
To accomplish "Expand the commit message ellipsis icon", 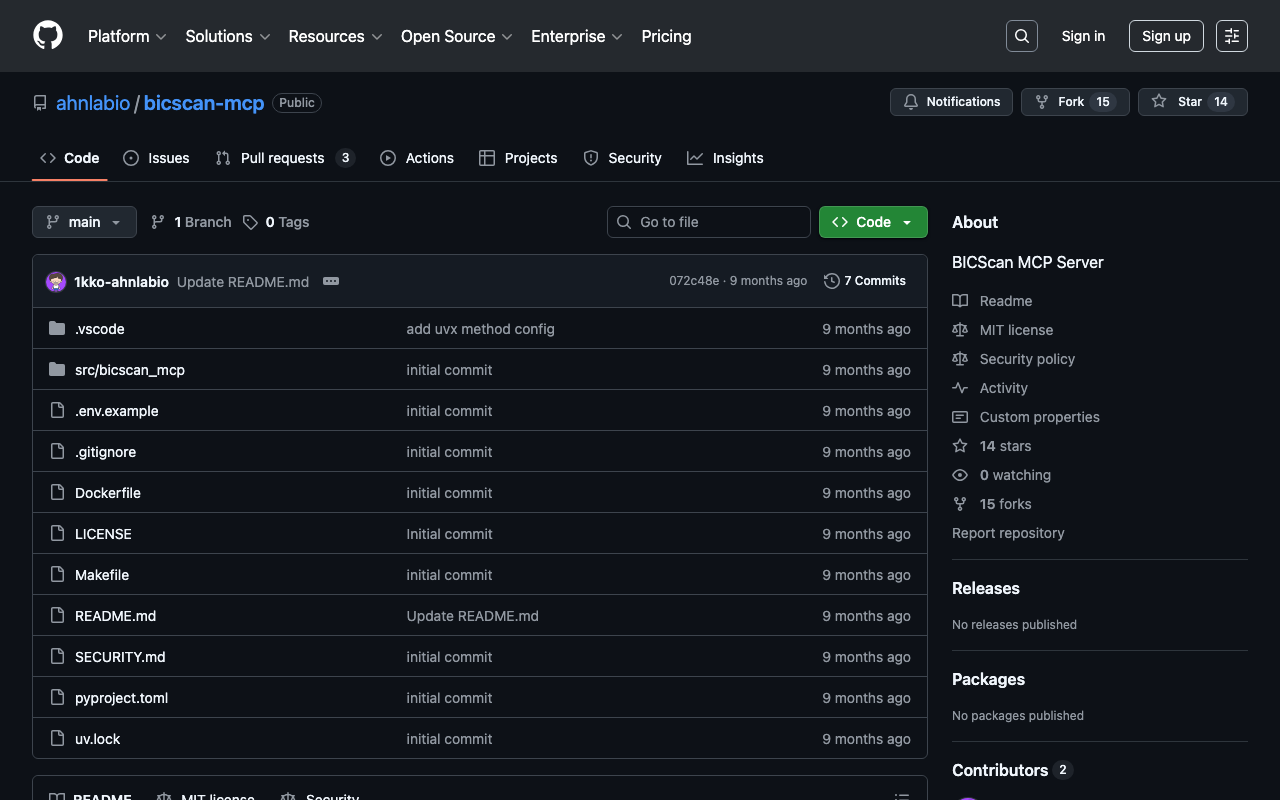I will (331, 282).
